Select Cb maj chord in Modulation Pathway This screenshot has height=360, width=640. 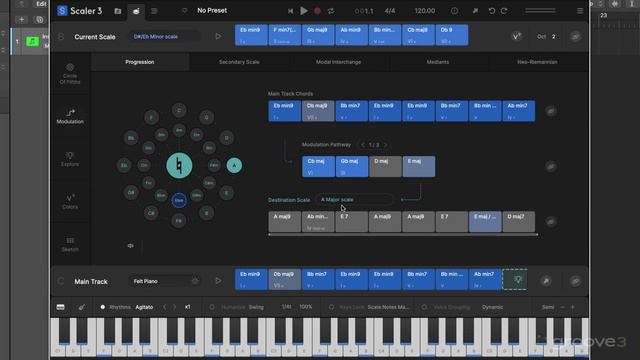318,167
